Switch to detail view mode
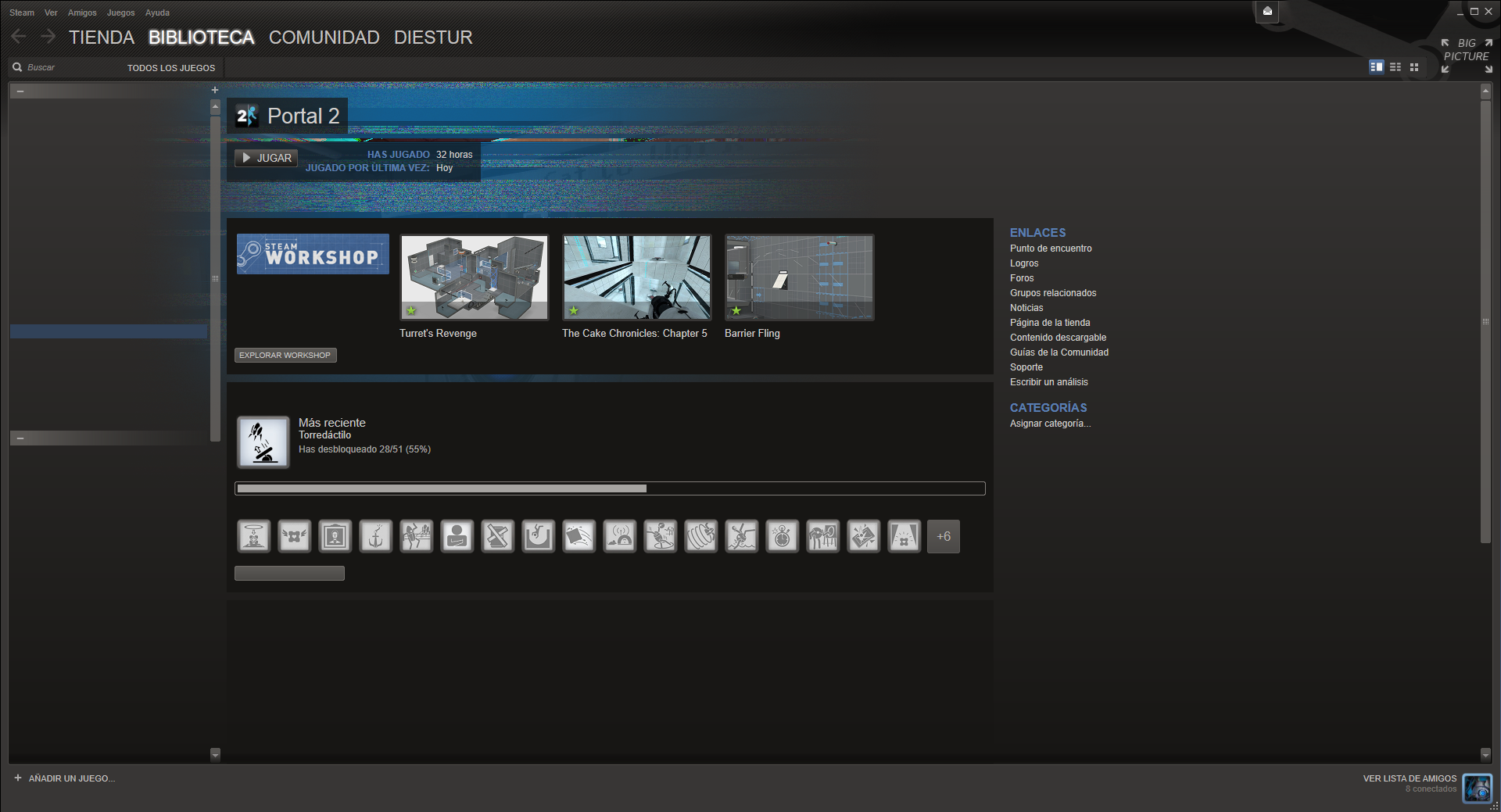The height and width of the screenshot is (812, 1501). tap(1377, 67)
